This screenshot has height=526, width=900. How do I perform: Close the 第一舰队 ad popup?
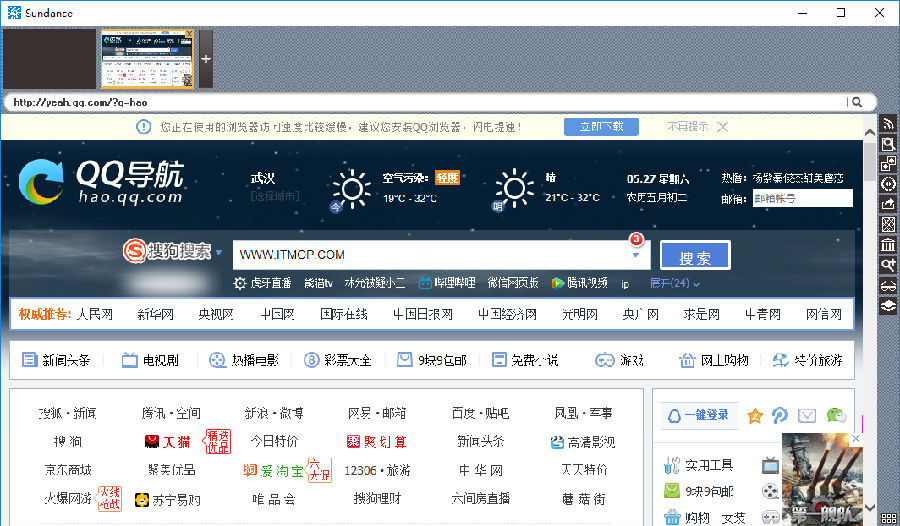pos(856,439)
